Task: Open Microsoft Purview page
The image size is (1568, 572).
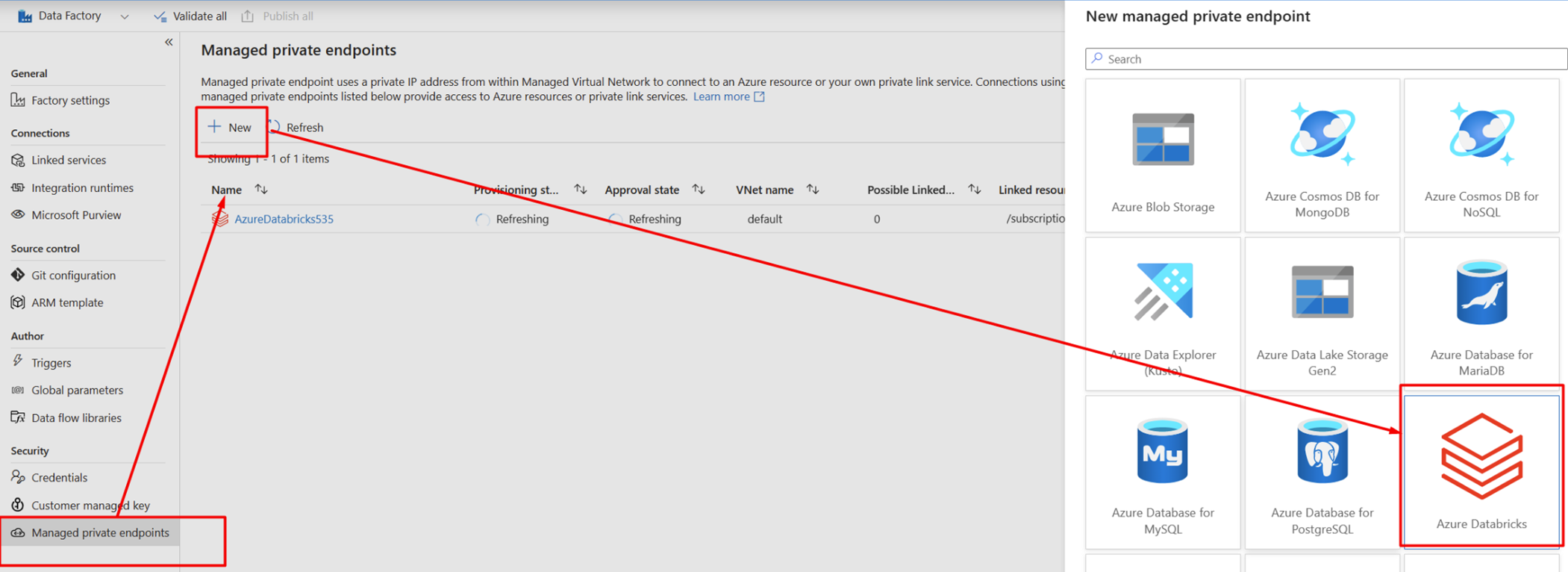Action: pyautogui.click(x=76, y=215)
